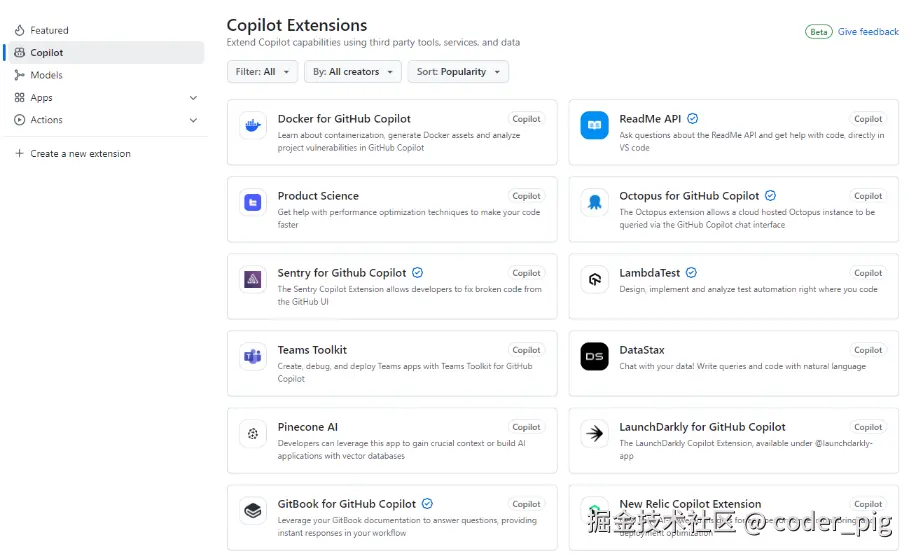This screenshot has width=909, height=555.
Task: Click Copilot tag on Docker card
Action: 526,119
